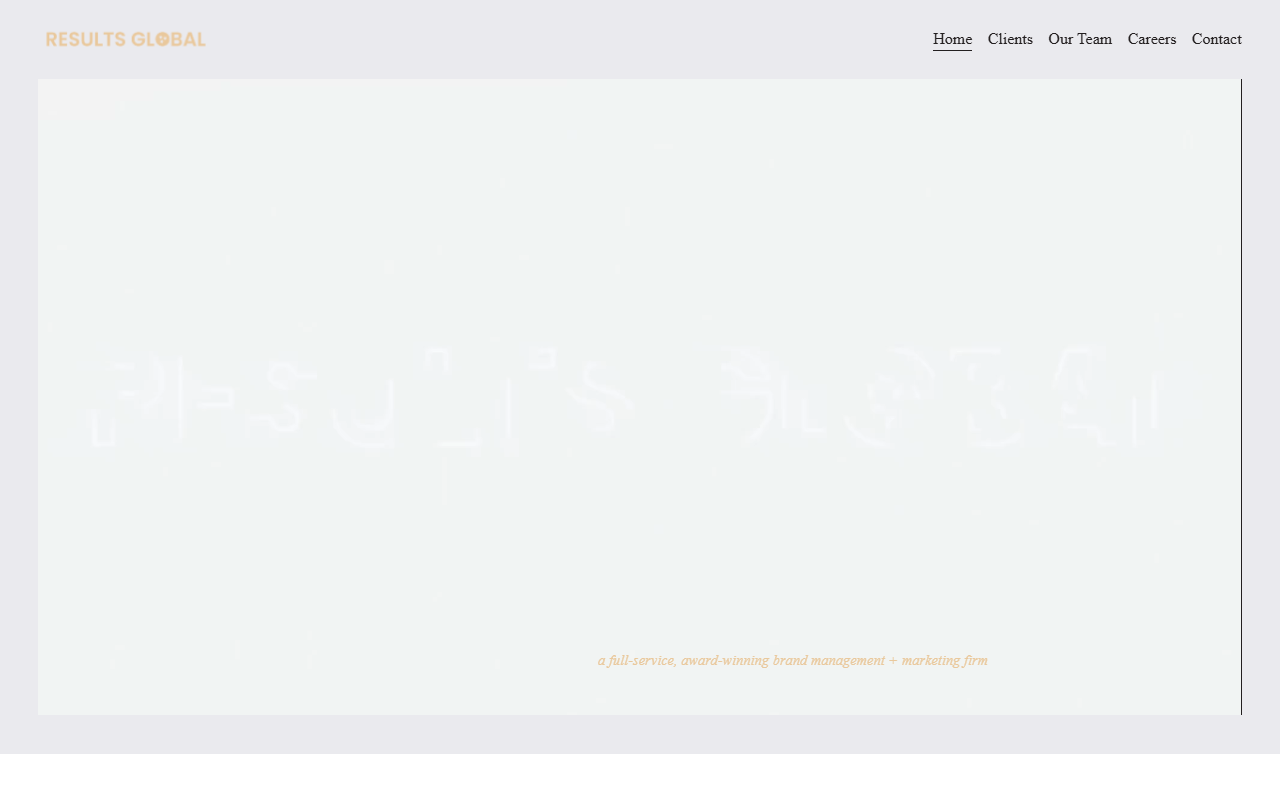Image resolution: width=1280 pixels, height=800 pixels.
Task: Visit the Careers page
Action: [x=1152, y=39]
